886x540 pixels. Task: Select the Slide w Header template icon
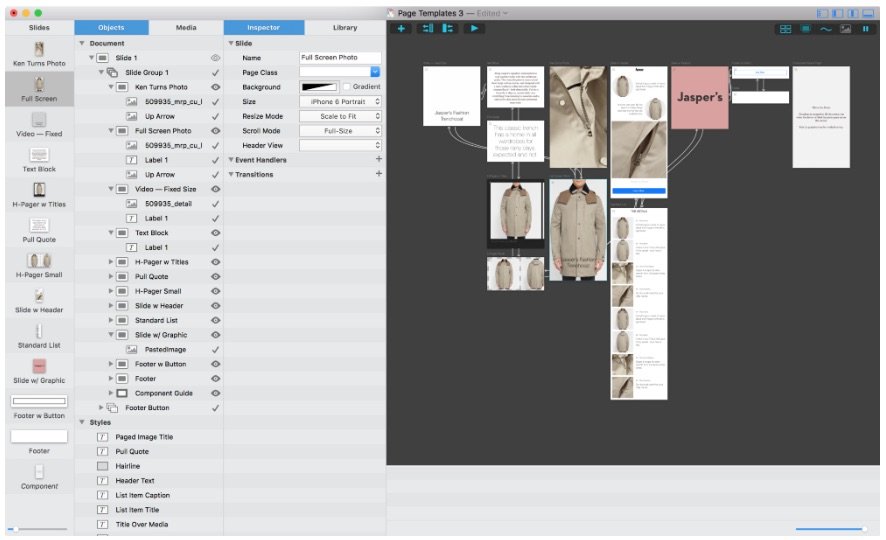(39, 295)
